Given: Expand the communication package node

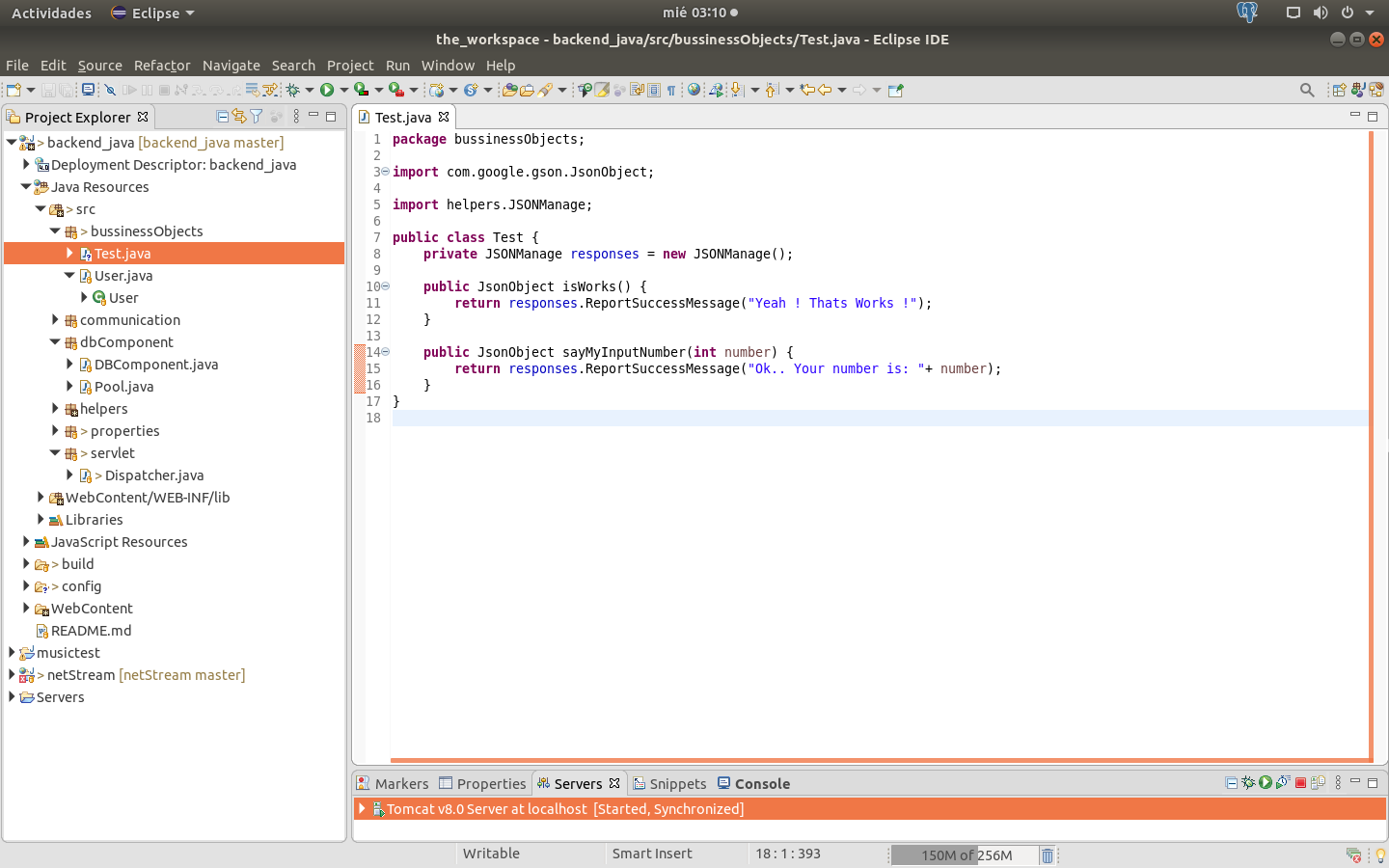Looking at the screenshot, I should [55, 320].
